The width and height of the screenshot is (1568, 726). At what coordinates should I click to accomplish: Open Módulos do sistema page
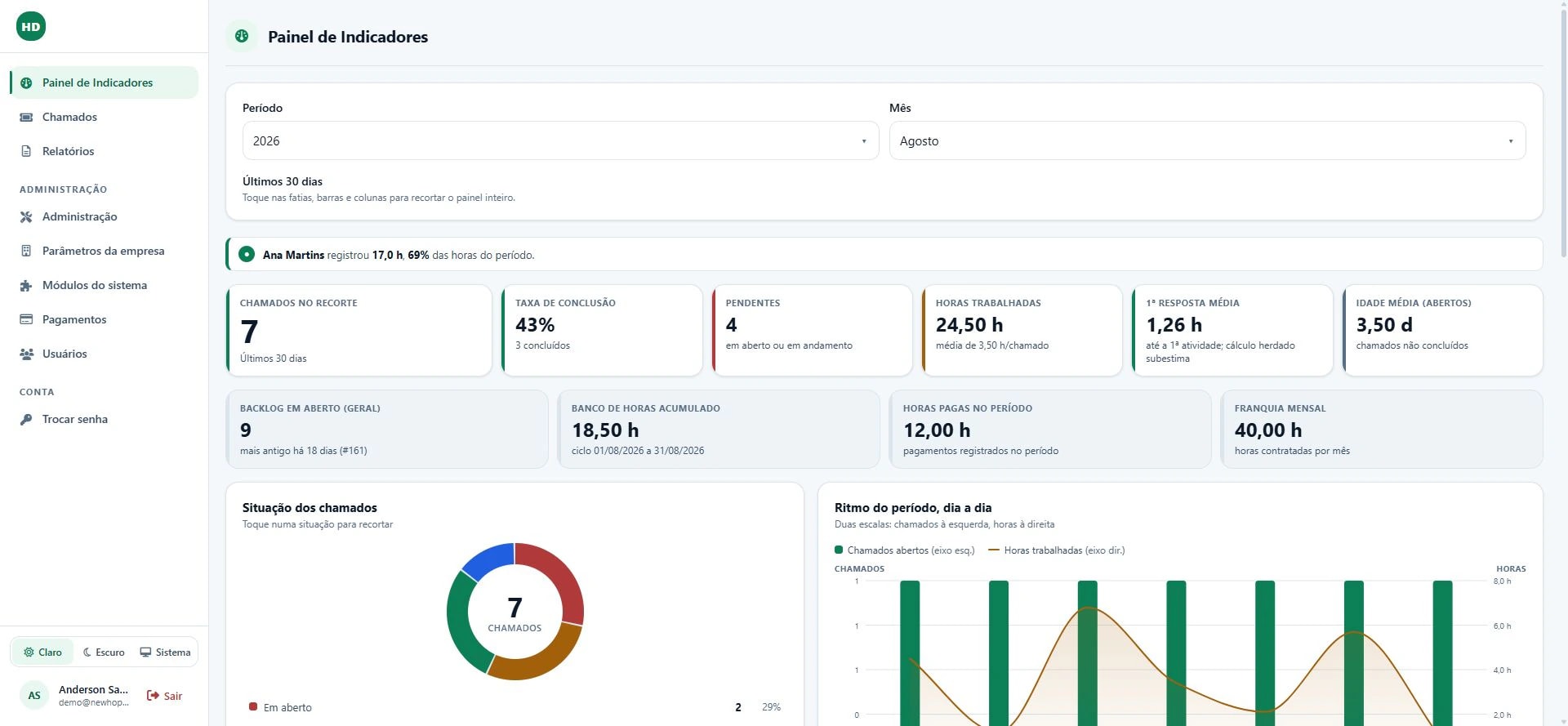click(104, 285)
